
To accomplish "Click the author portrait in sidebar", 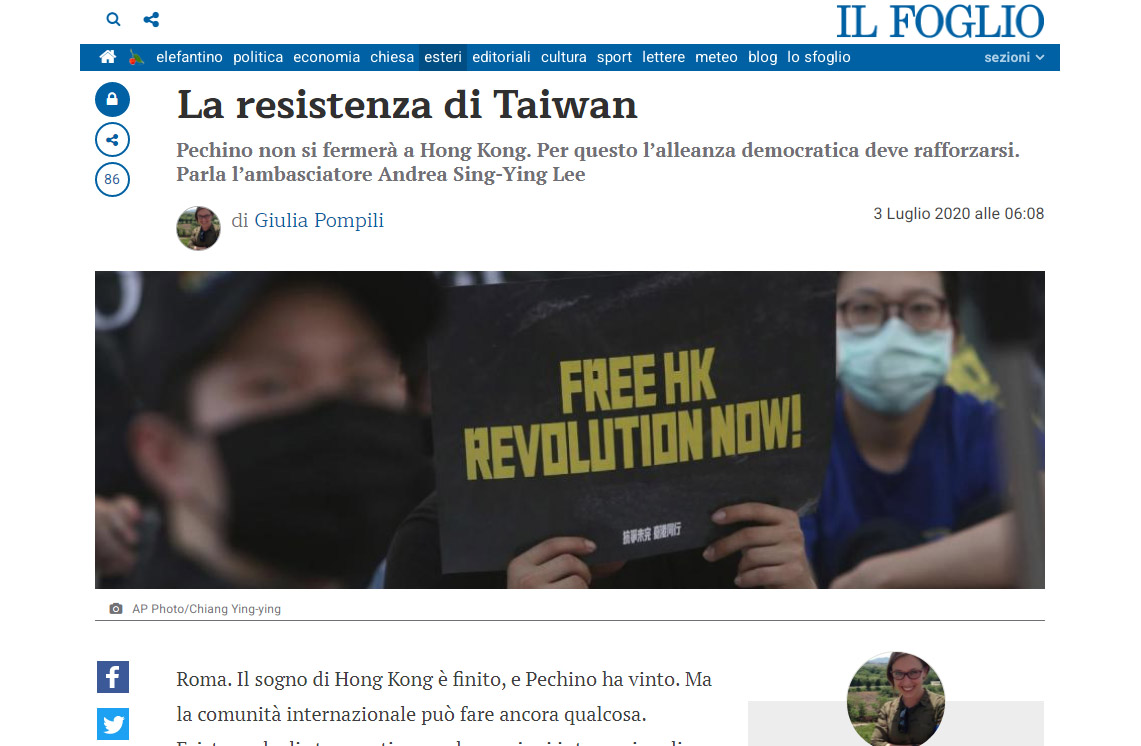I will click(896, 699).
